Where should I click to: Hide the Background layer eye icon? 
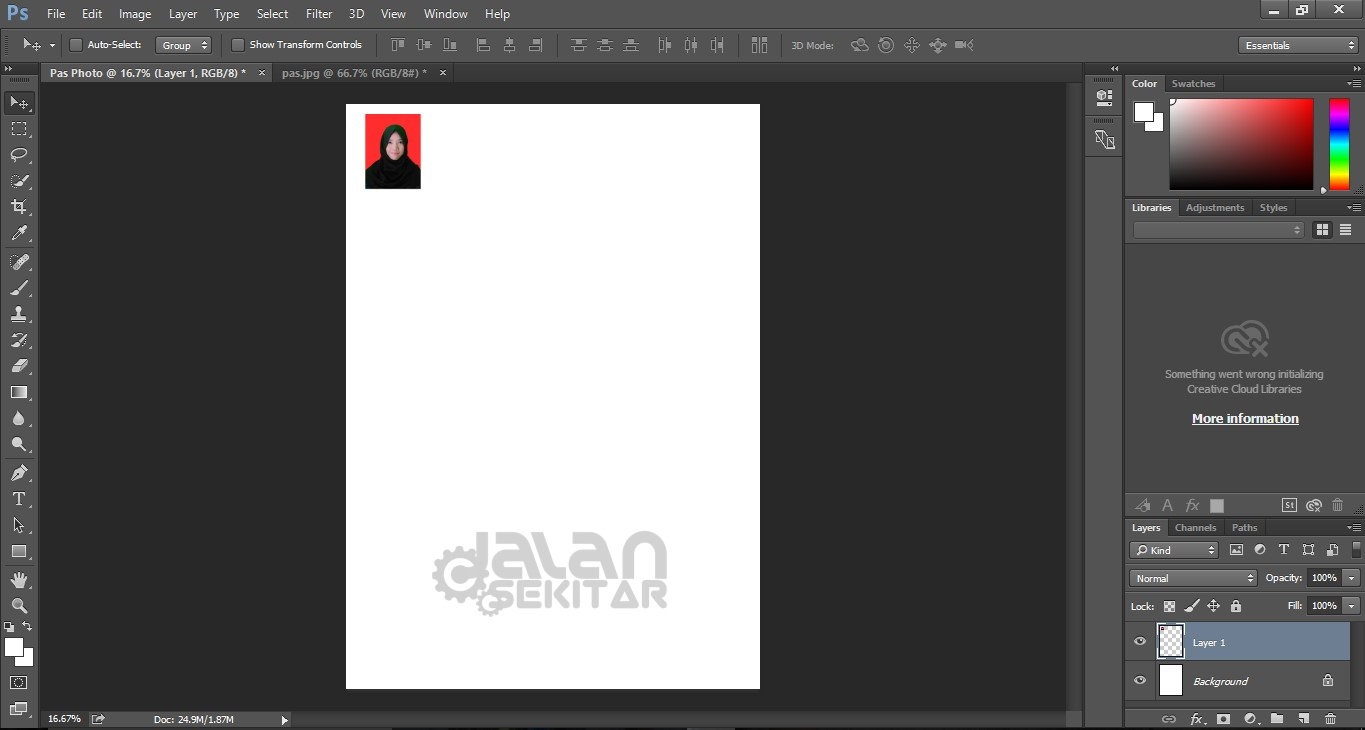click(x=1140, y=681)
